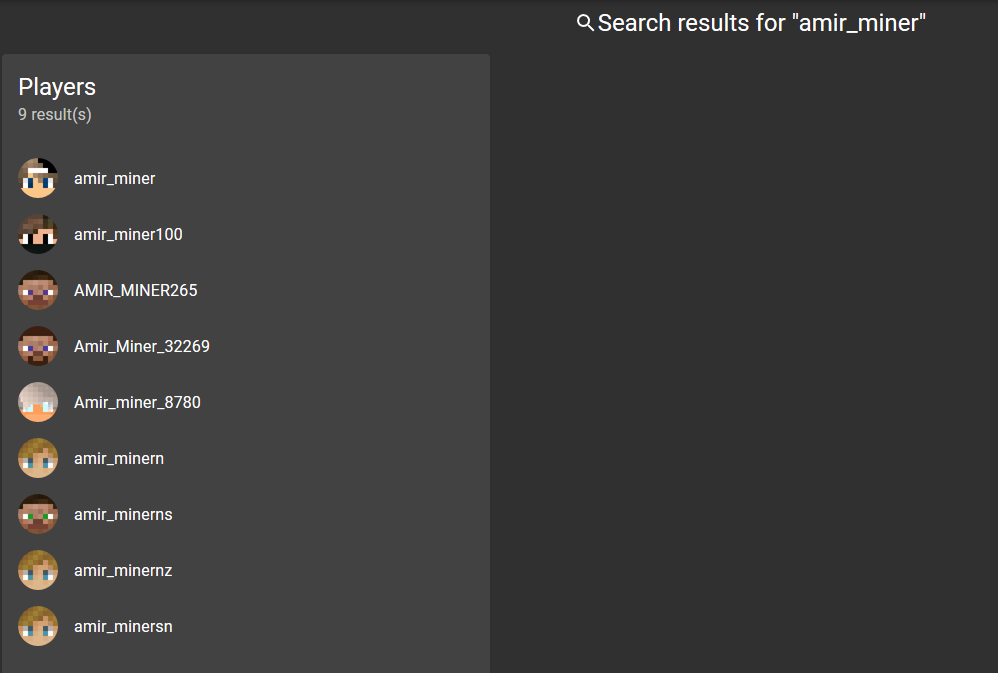Select the amir_minersn name at list bottom
This screenshot has width=998, height=673.
(123, 627)
